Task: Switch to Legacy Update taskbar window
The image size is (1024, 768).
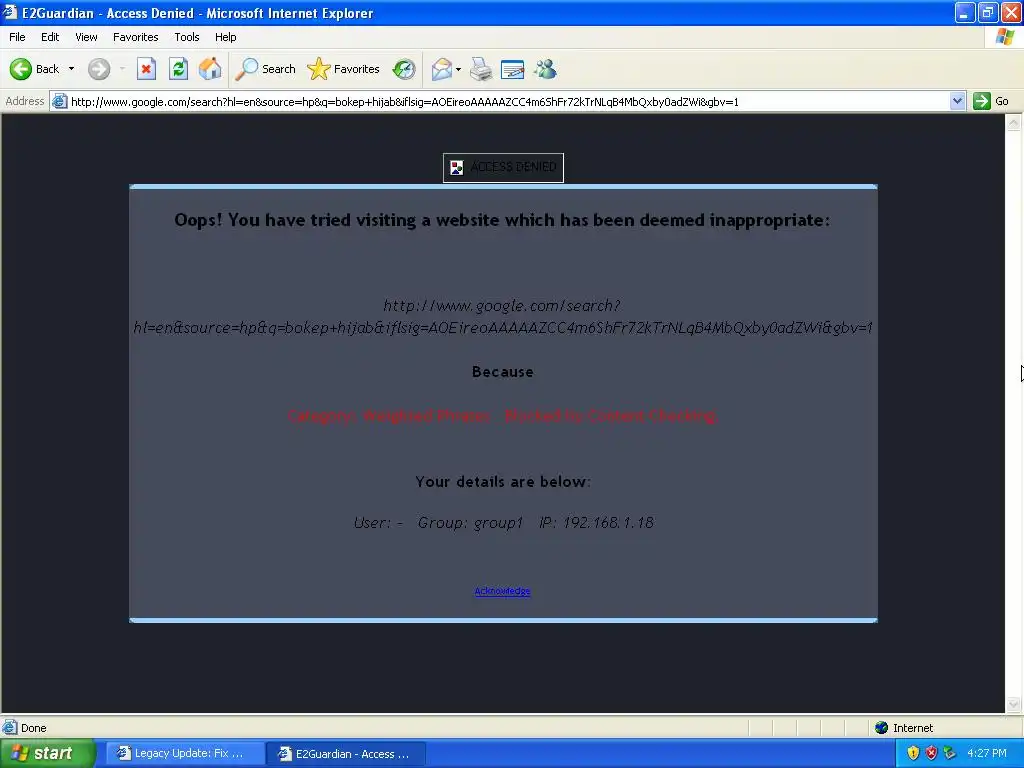Action: coord(185,754)
